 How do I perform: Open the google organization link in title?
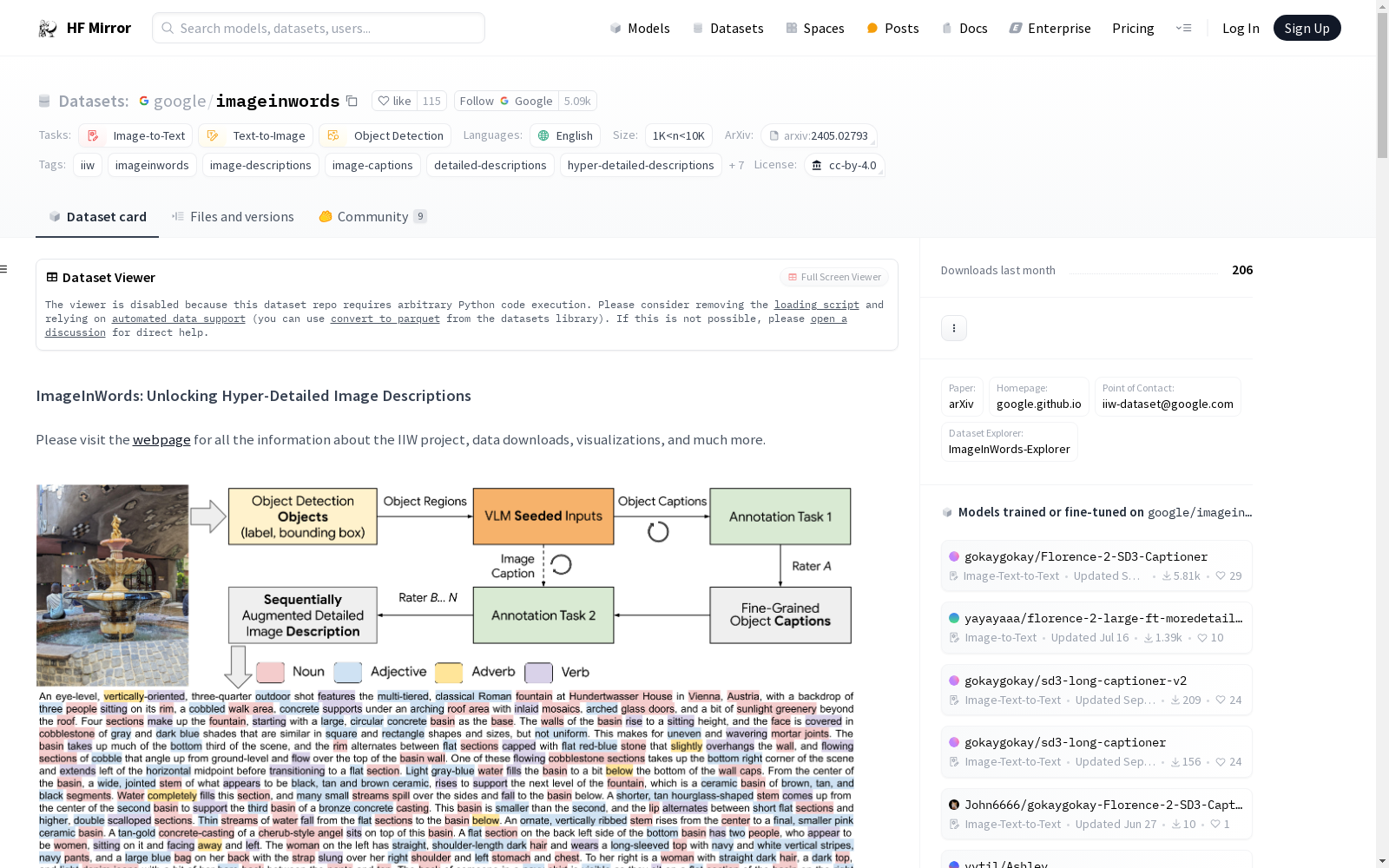180,101
